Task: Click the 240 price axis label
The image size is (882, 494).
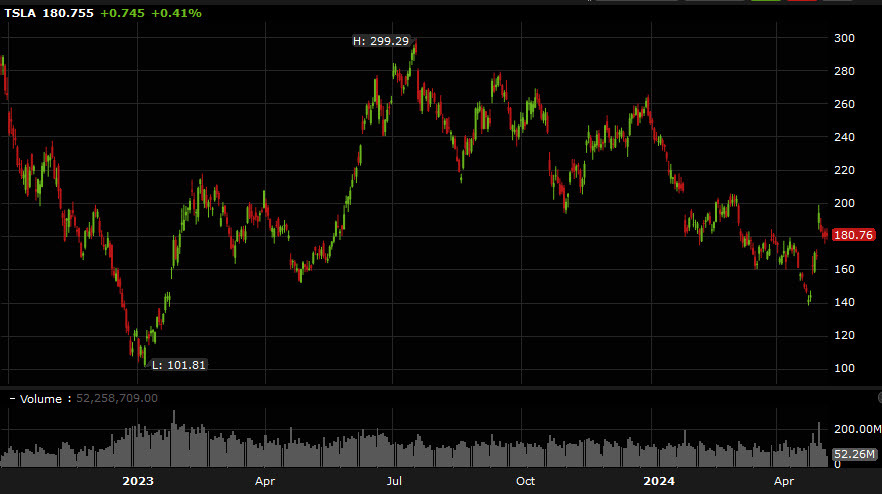Action: click(x=844, y=137)
